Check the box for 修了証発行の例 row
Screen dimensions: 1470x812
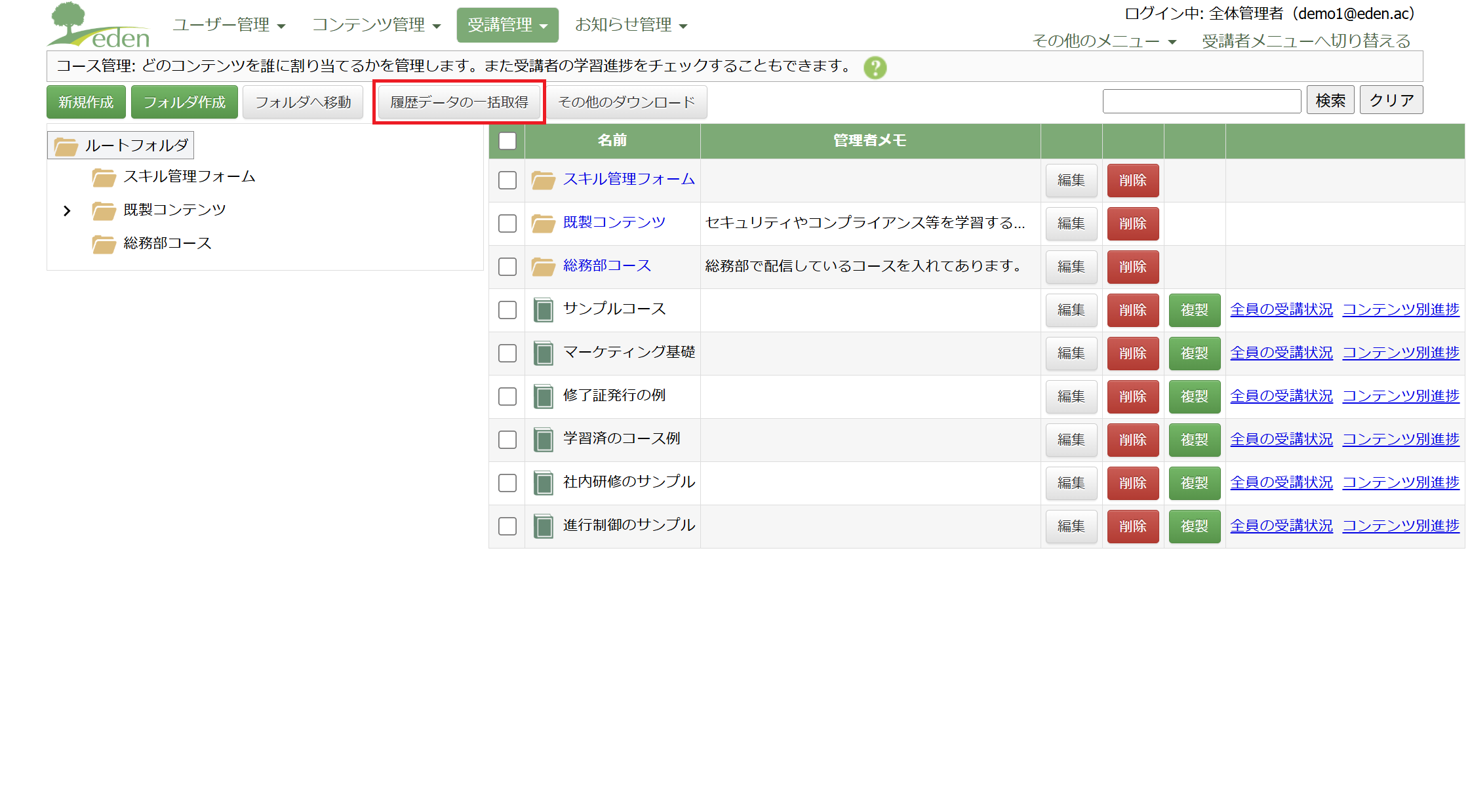(507, 396)
